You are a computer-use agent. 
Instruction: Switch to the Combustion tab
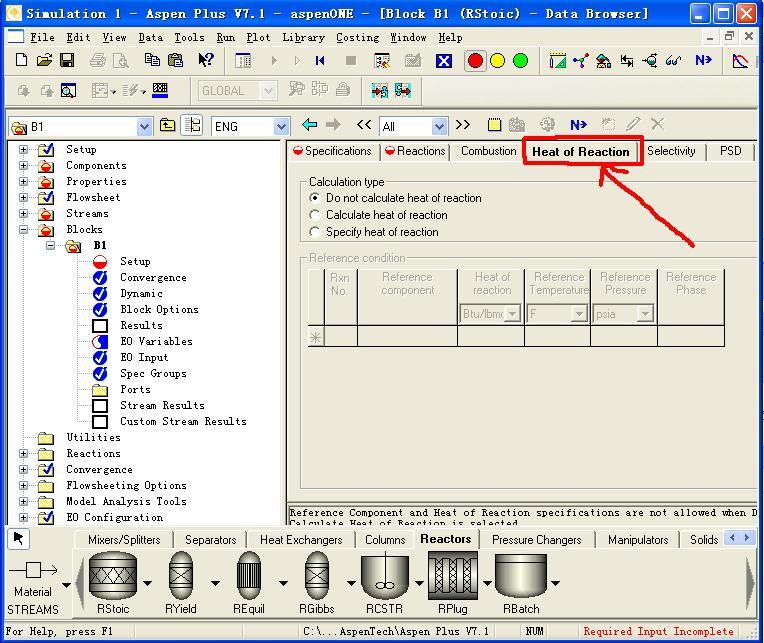click(488, 151)
